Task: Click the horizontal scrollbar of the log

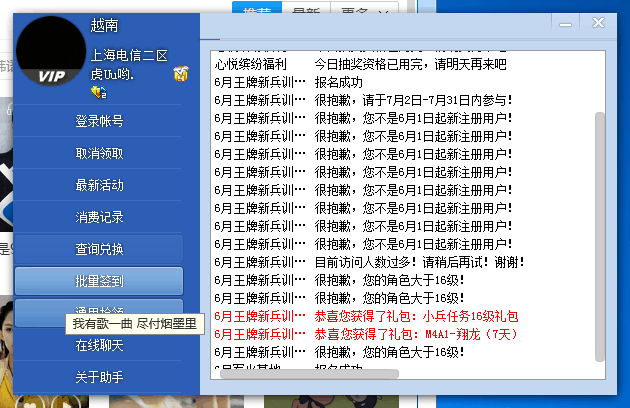Action: 309,374
